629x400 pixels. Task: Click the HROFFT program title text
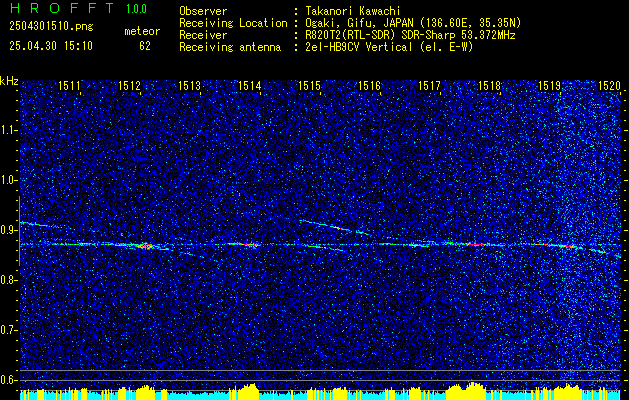[x=62, y=8]
